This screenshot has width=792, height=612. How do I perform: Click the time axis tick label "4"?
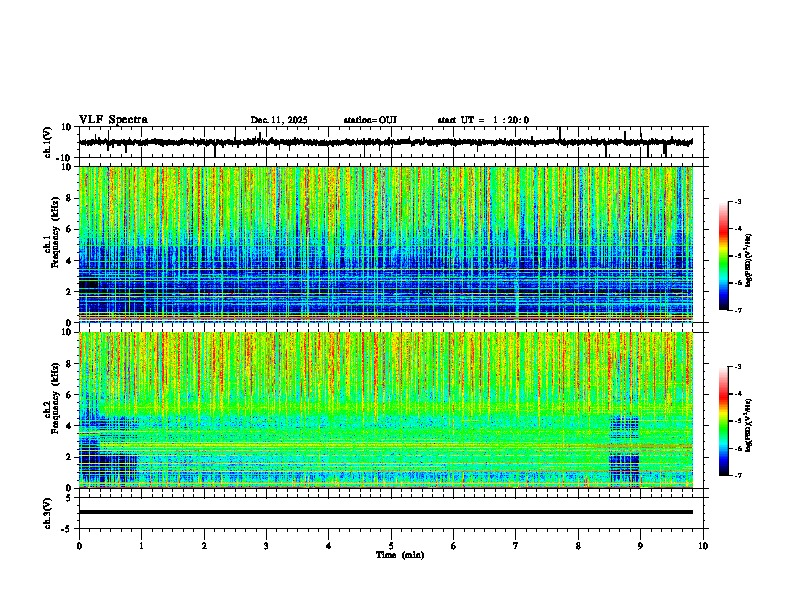tap(329, 546)
